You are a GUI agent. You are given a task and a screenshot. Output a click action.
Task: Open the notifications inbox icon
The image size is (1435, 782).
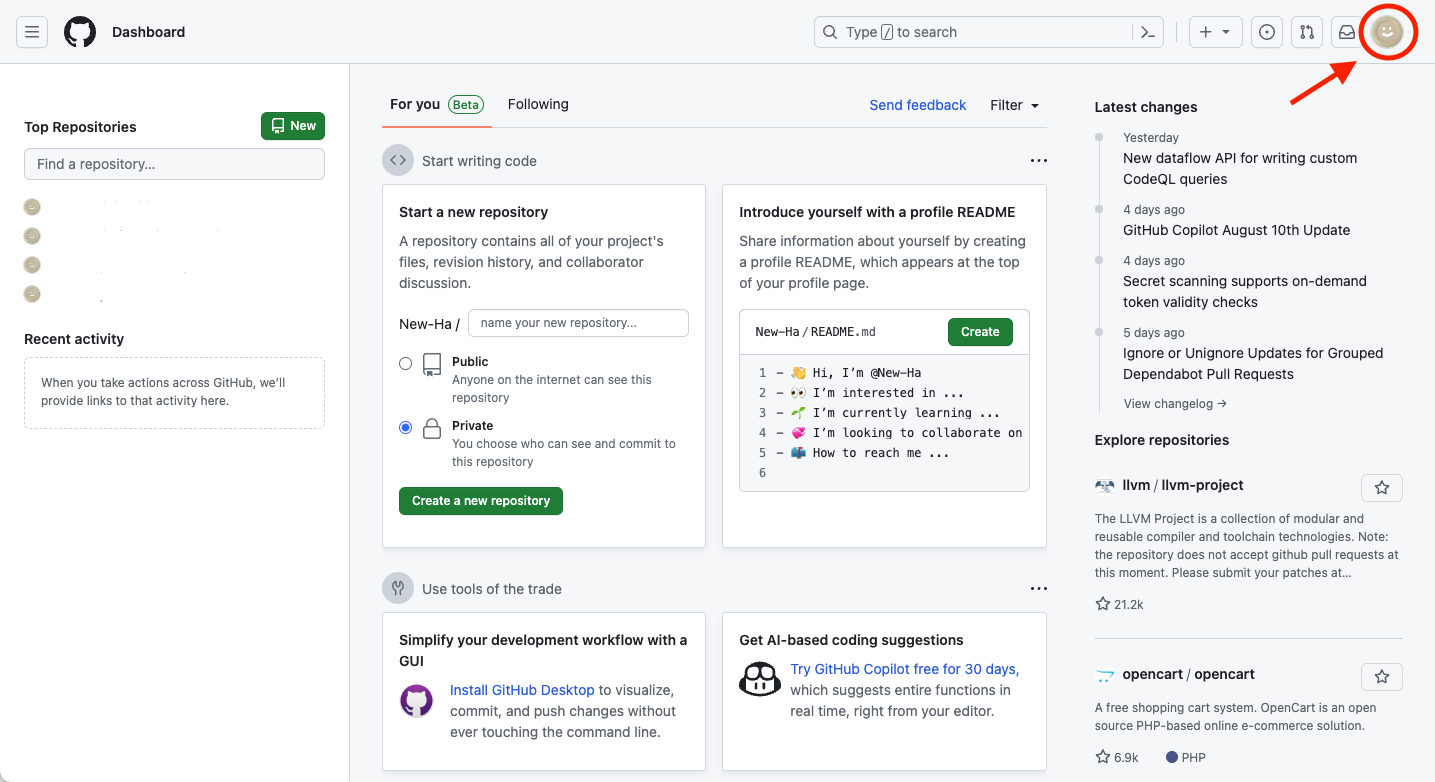pos(1347,32)
